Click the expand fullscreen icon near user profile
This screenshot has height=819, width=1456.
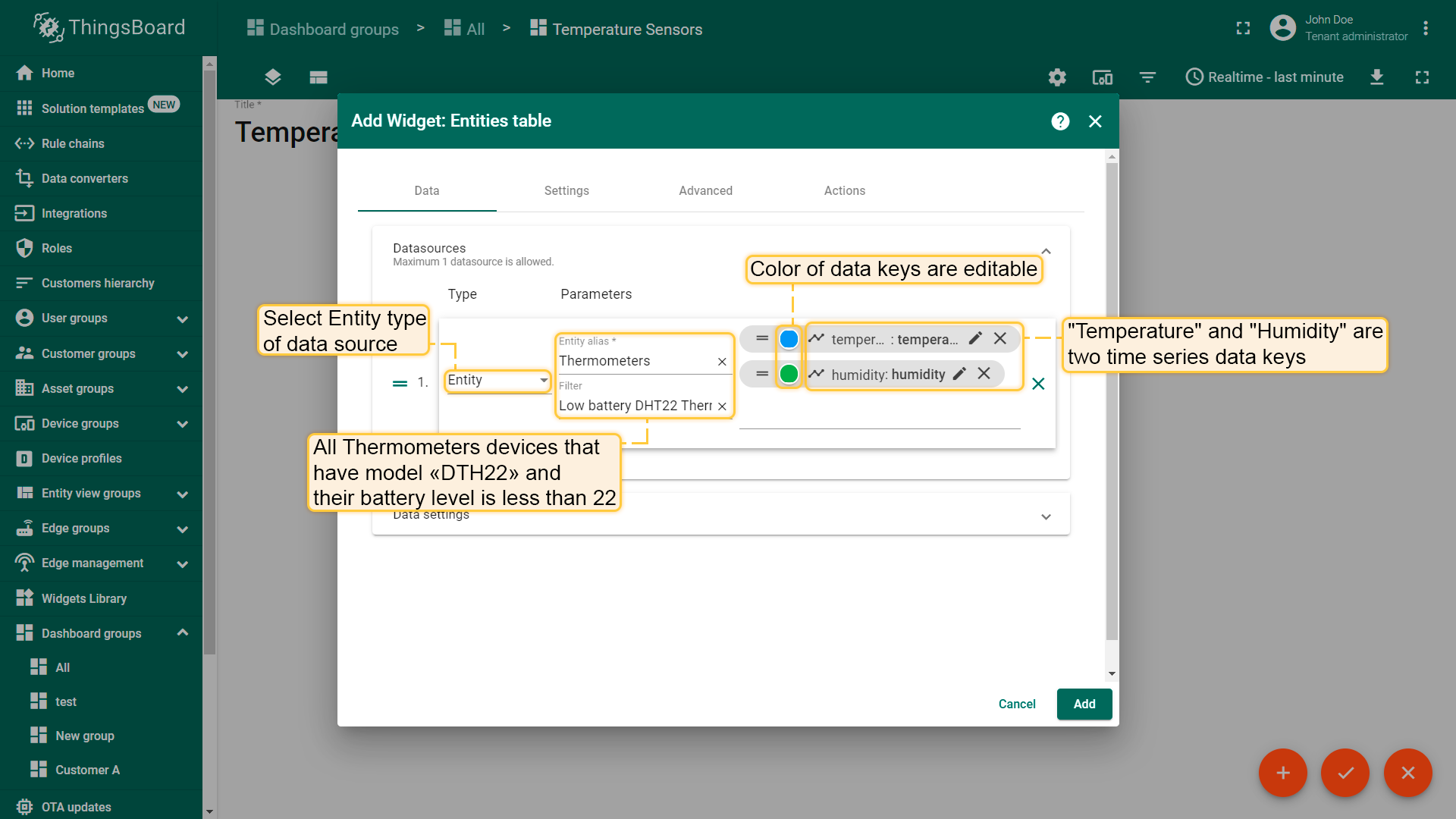pyautogui.click(x=1243, y=28)
